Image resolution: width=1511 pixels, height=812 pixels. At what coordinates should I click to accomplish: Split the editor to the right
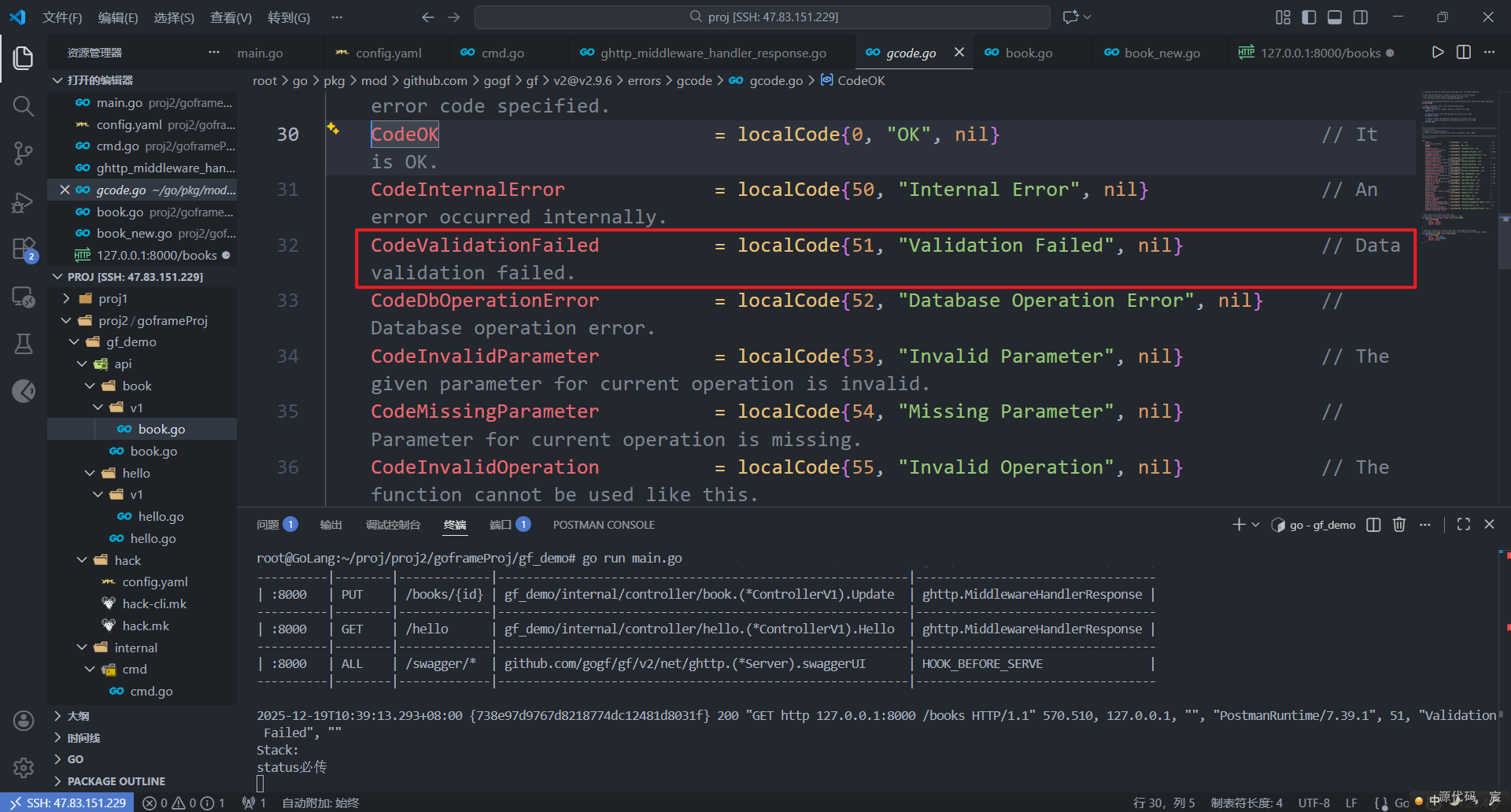tap(1464, 52)
